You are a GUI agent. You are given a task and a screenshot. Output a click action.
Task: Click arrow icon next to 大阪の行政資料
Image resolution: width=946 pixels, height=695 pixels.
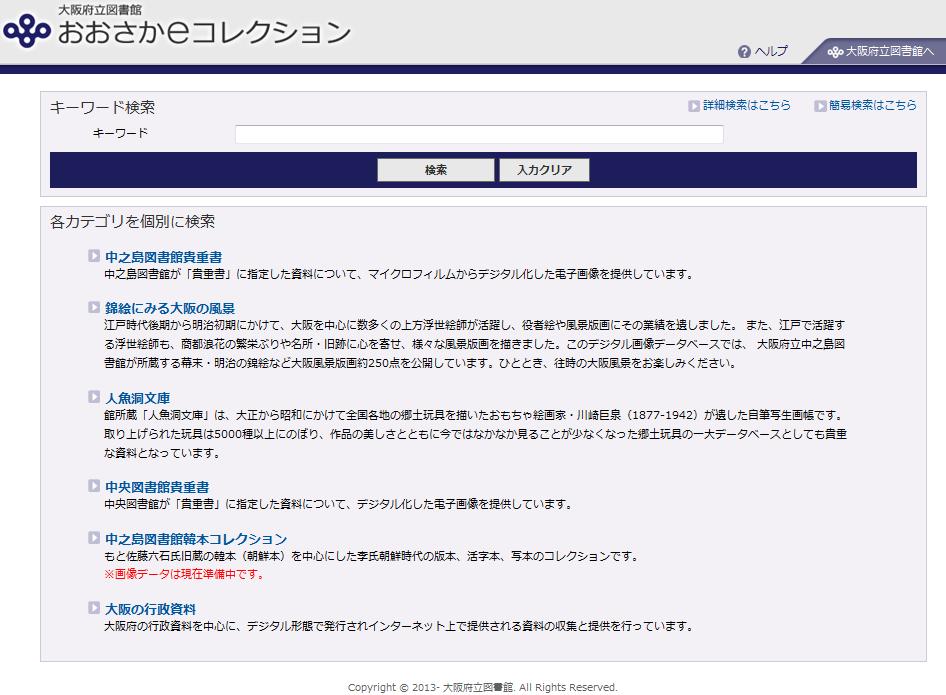94,608
